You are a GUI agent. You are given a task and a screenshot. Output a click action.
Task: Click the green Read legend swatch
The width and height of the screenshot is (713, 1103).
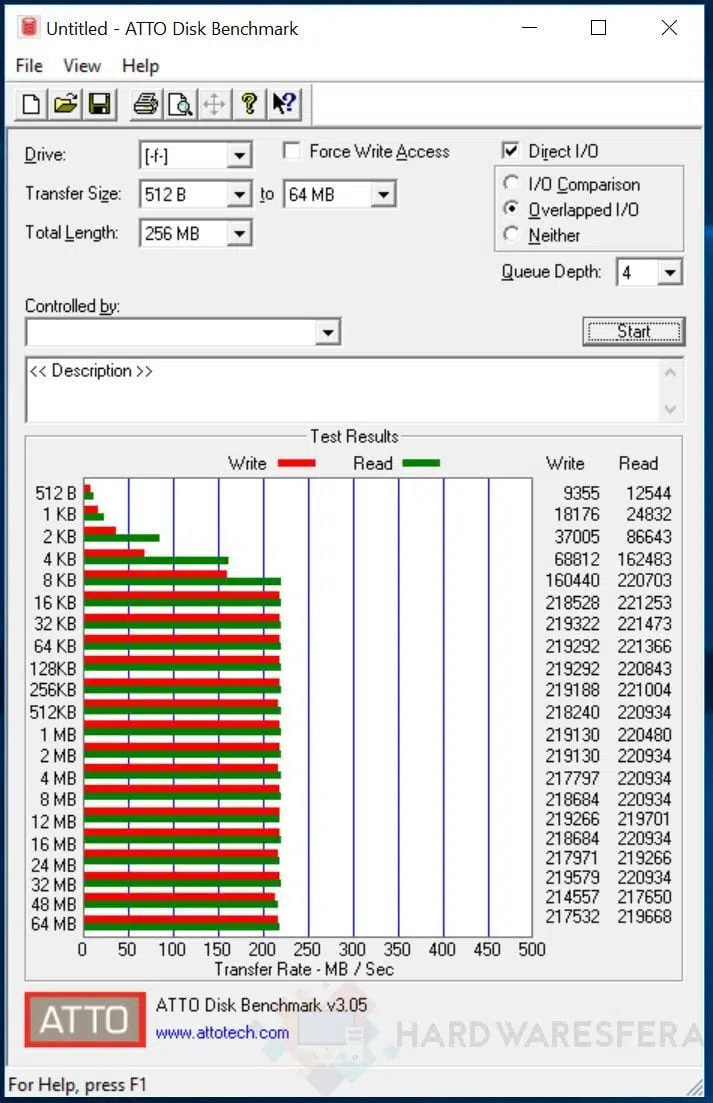[421, 463]
